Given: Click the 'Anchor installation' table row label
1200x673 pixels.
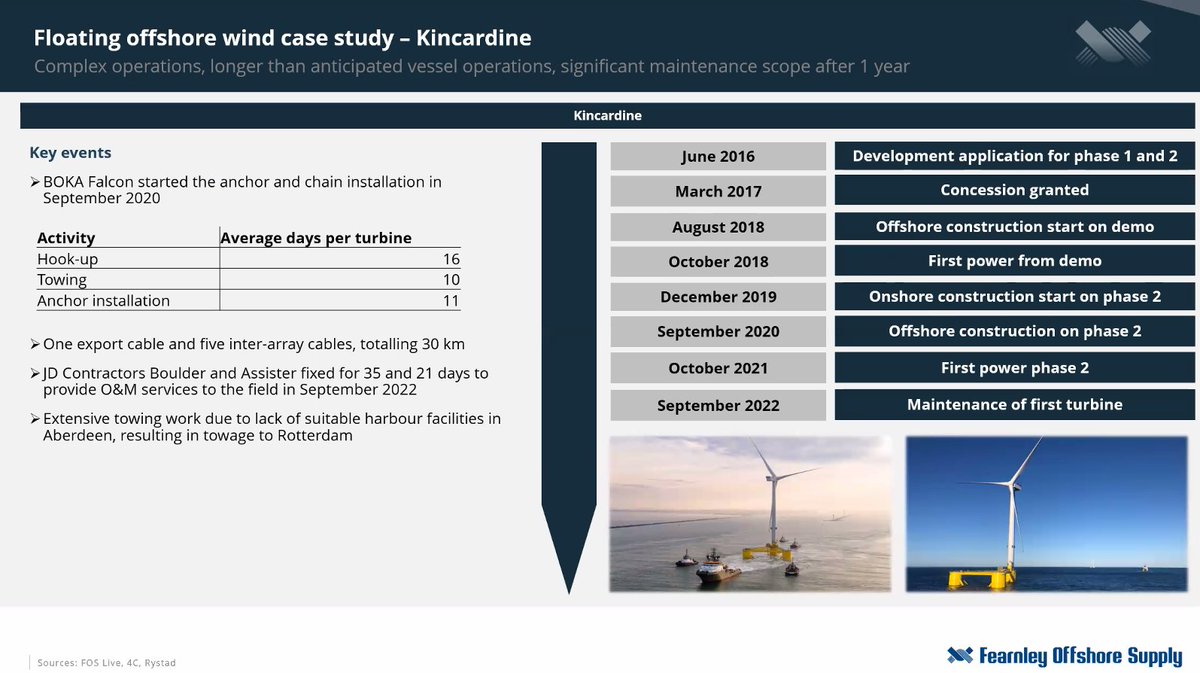Looking at the screenshot, I should pyautogui.click(x=103, y=301).
